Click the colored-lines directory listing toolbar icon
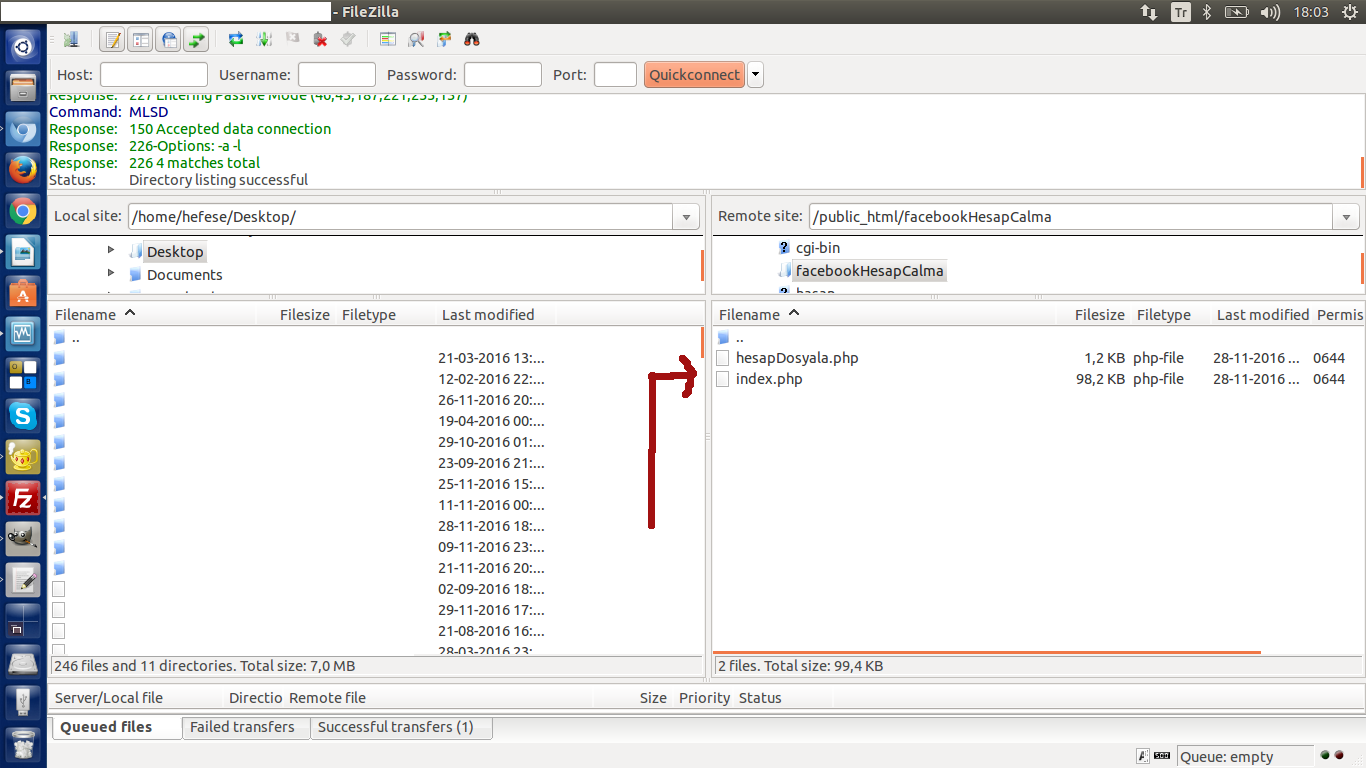The image size is (1366, 768). (388, 40)
